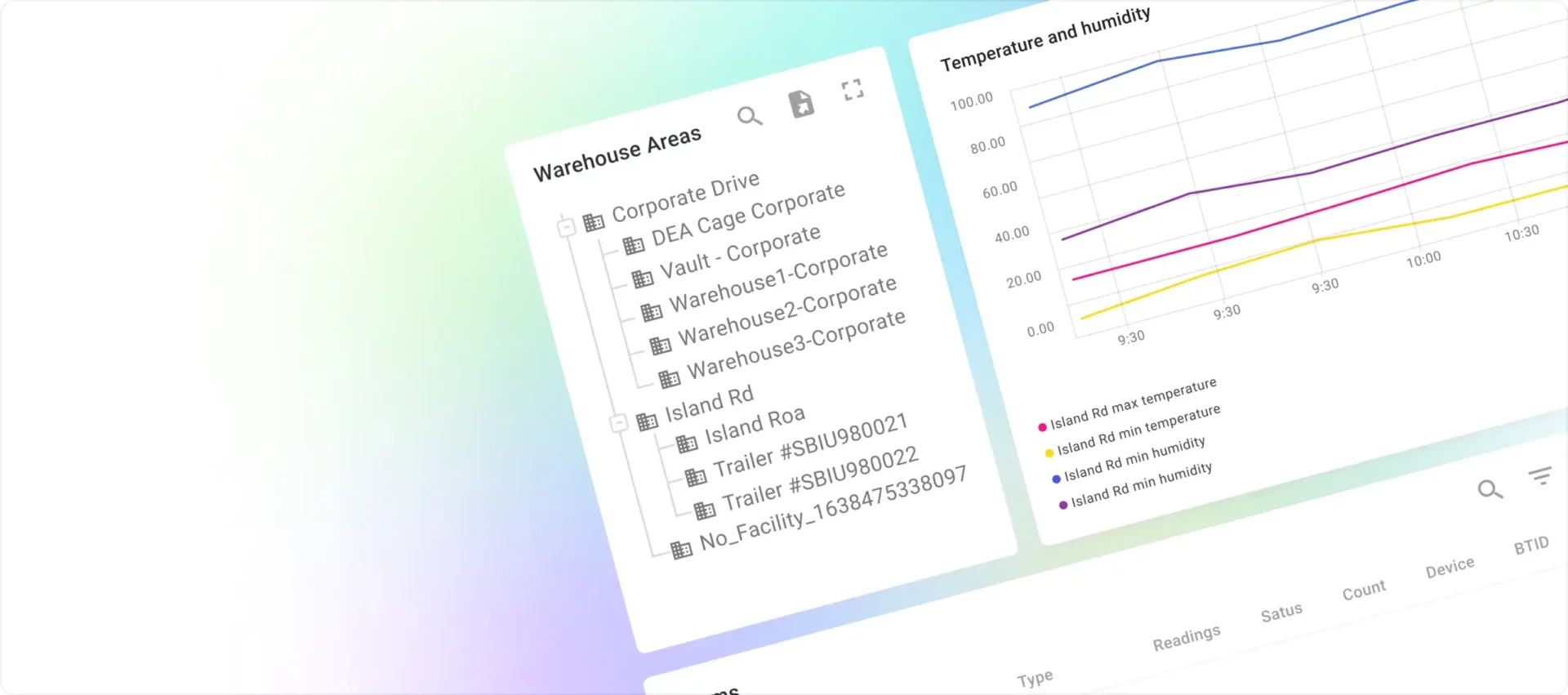1568x695 pixels.
Task: Open search in the bottom table panel
Action: point(1490,489)
